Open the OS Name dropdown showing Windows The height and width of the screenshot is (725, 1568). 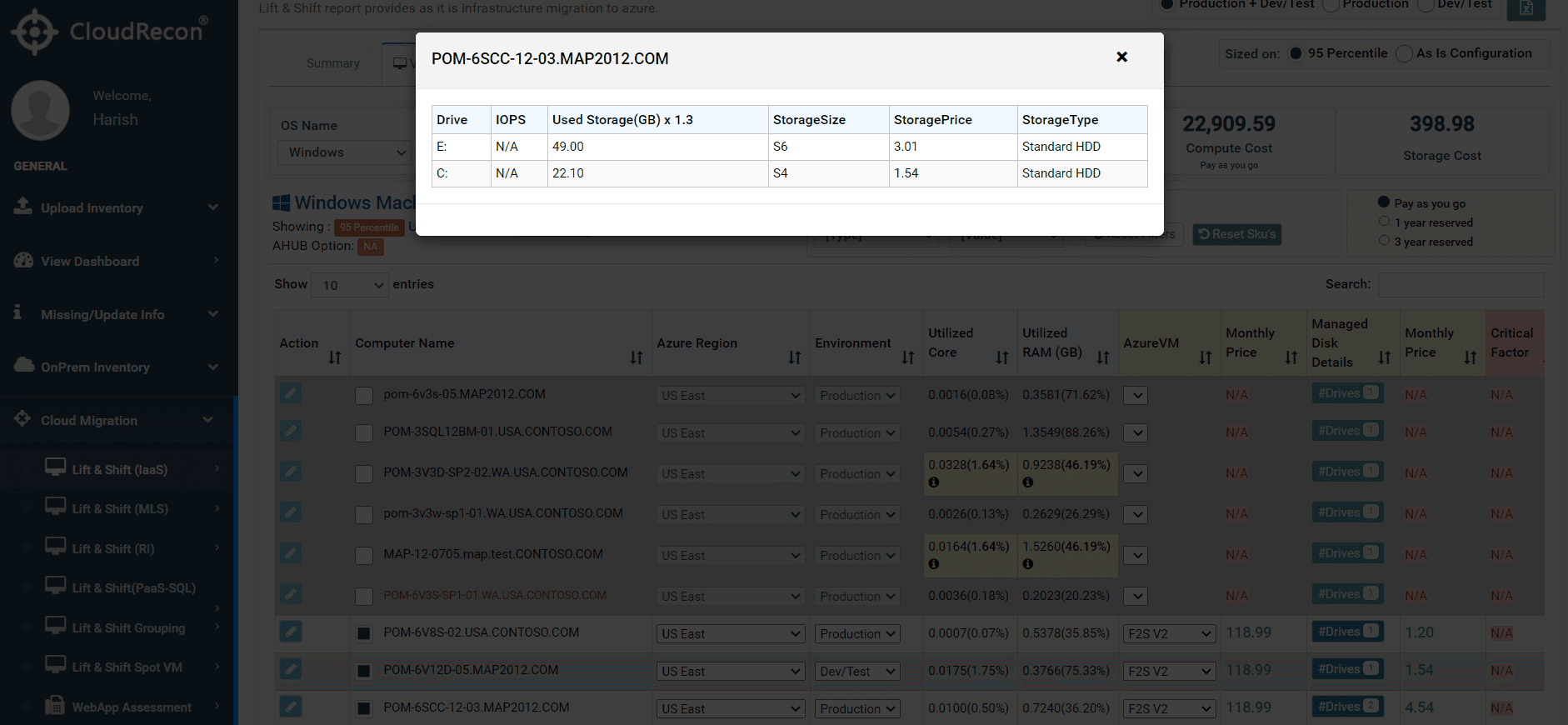pyautogui.click(x=344, y=152)
